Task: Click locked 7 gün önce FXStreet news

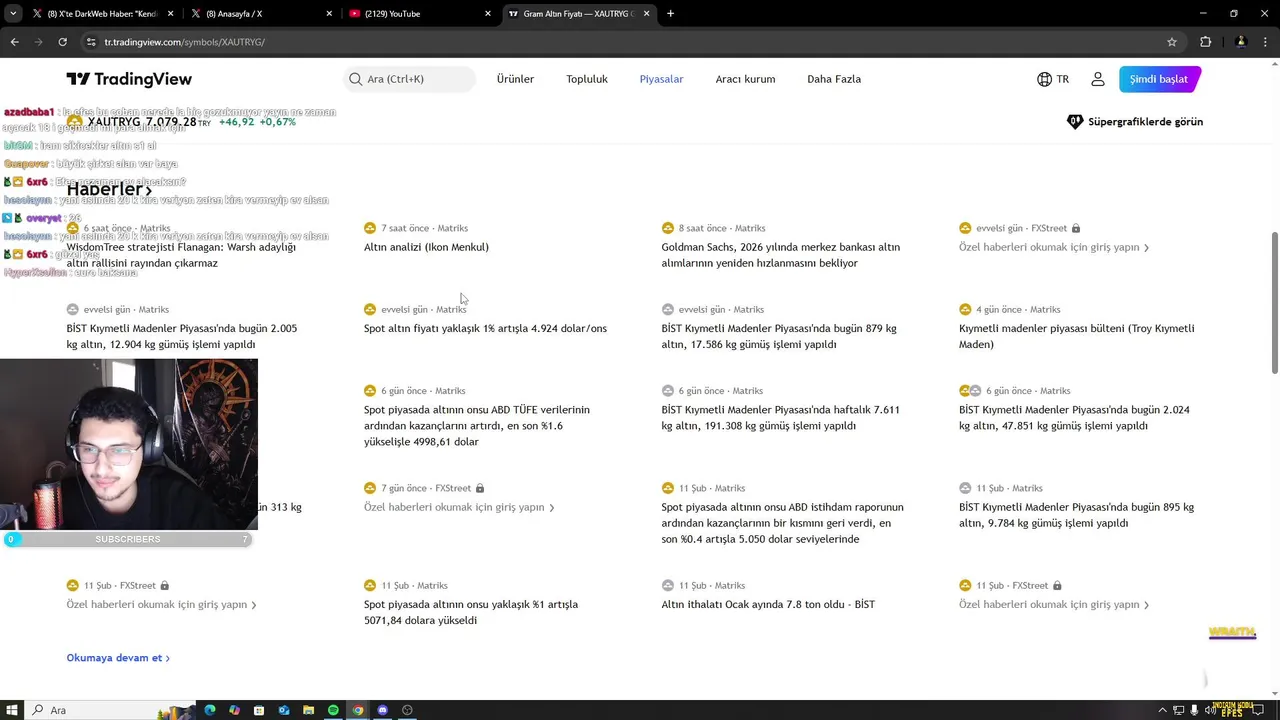Action: pyautogui.click(x=459, y=507)
